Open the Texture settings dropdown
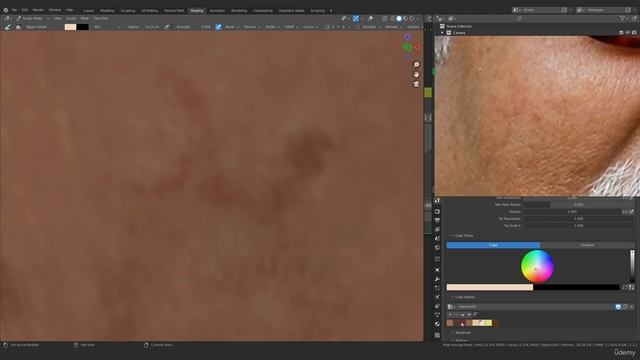The image size is (640, 360). 251,27
